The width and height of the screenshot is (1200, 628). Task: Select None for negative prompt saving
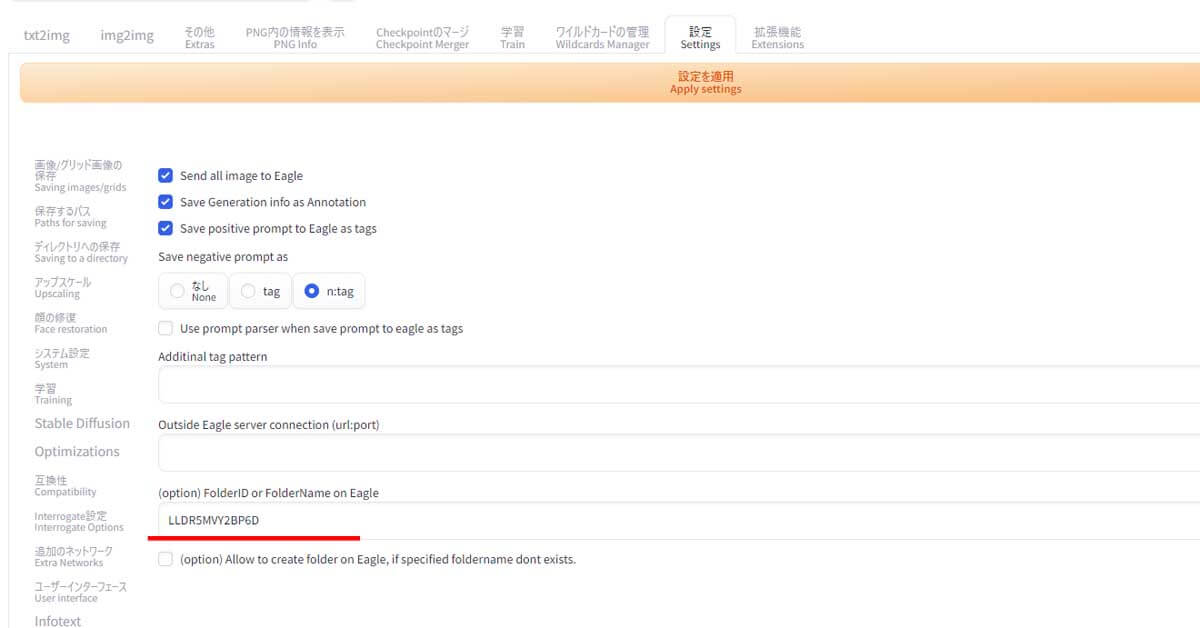[177, 291]
